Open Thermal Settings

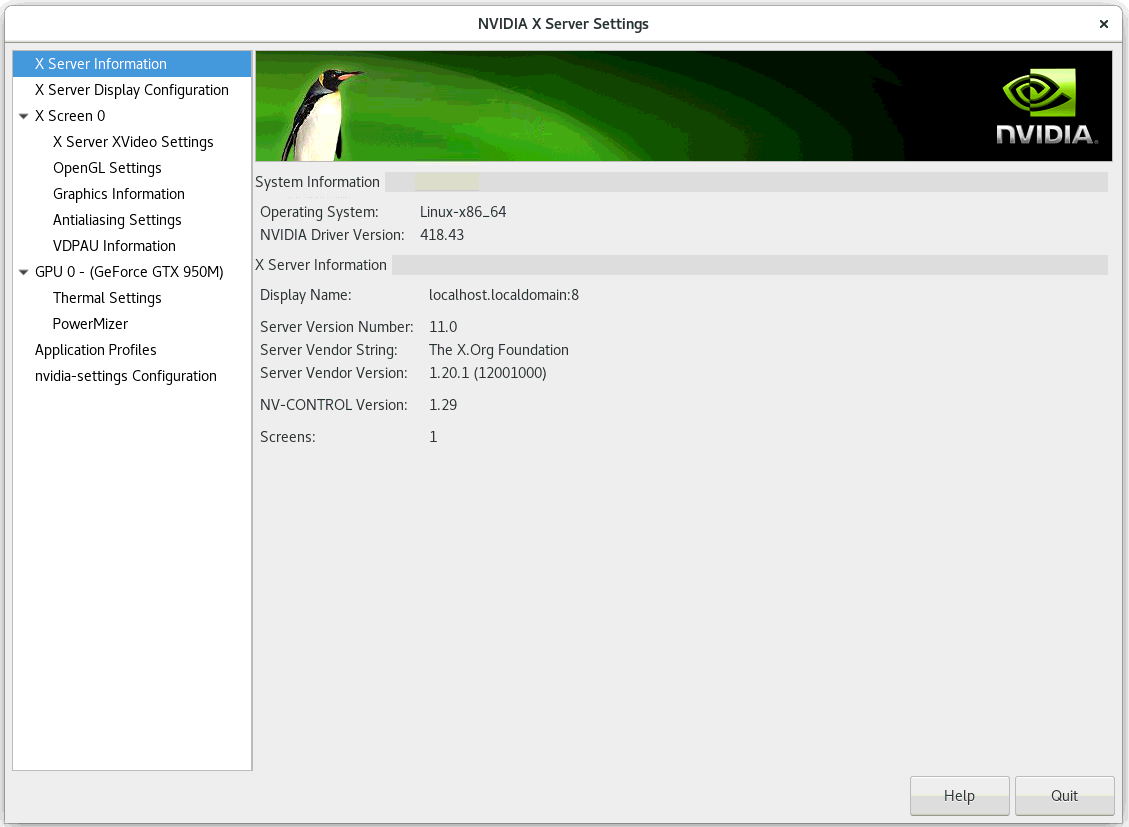point(107,298)
